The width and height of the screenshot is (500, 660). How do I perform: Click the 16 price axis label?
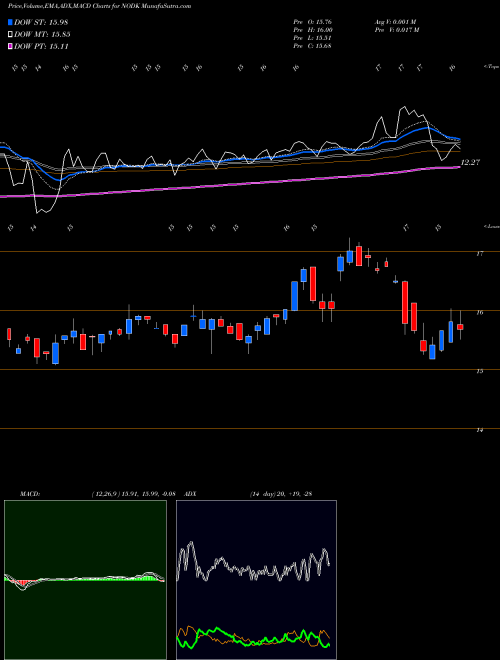[479, 312]
